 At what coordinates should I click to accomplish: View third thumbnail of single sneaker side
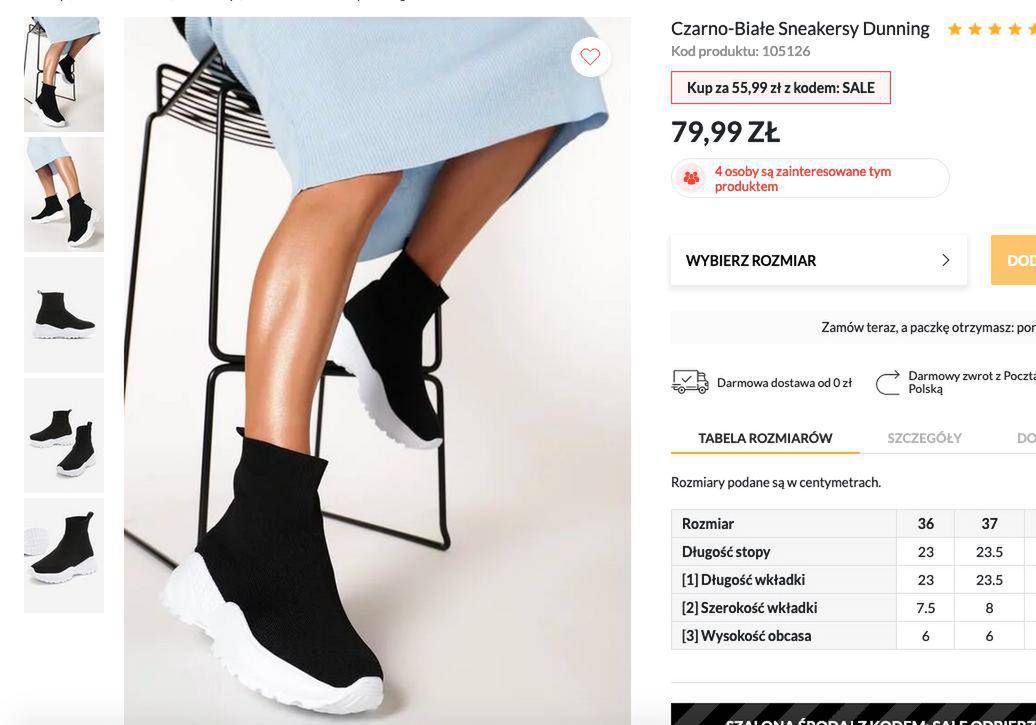click(x=64, y=315)
